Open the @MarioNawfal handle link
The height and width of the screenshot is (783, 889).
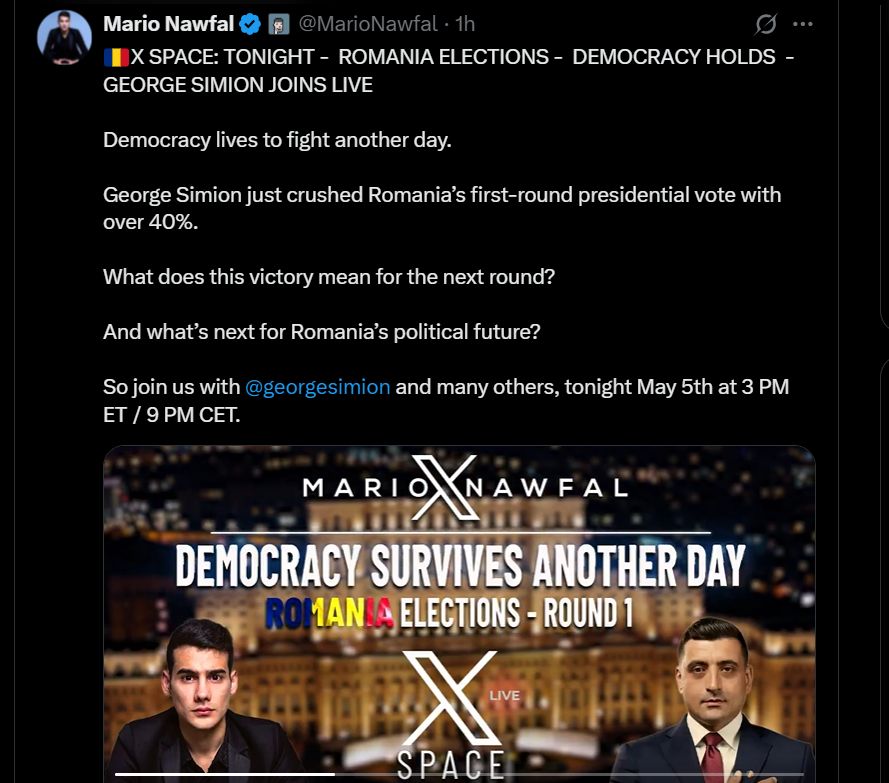[368, 24]
